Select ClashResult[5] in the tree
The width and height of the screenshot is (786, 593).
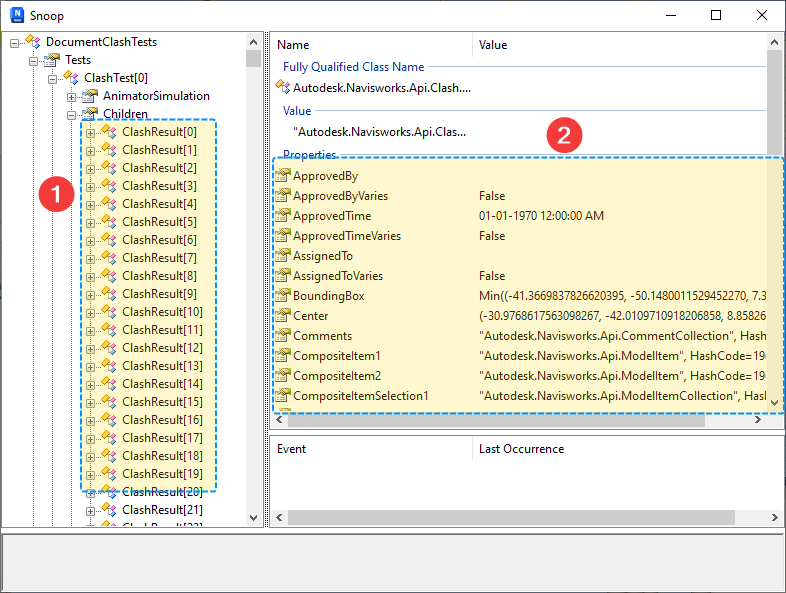coord(159,222)
